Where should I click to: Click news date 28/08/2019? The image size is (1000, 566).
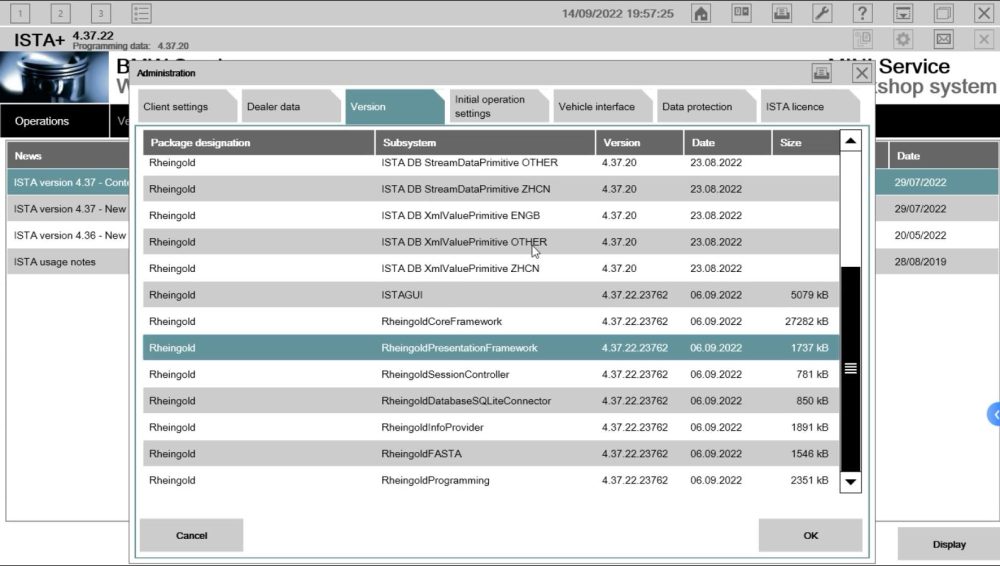(920, 262)
